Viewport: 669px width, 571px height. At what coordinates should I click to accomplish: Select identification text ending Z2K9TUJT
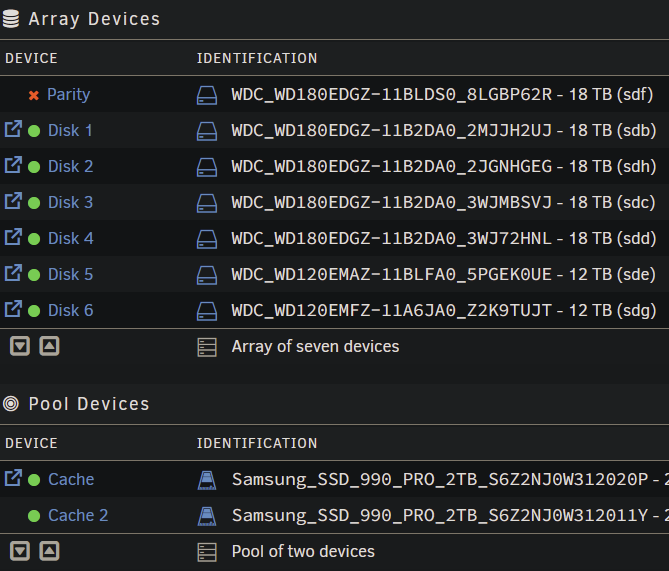click(392, 310)
